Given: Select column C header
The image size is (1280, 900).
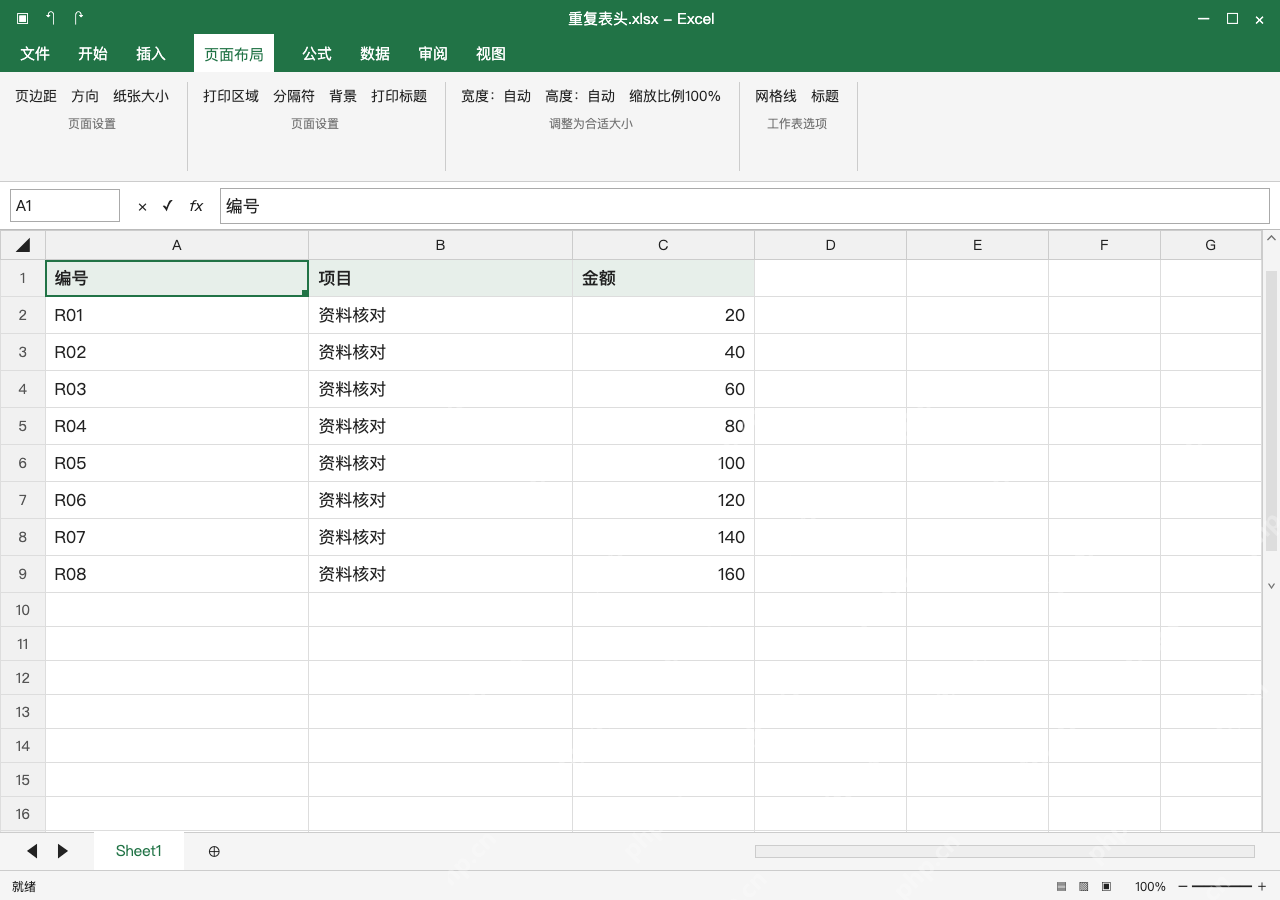Looking at the screenshot, I should 663,245.
